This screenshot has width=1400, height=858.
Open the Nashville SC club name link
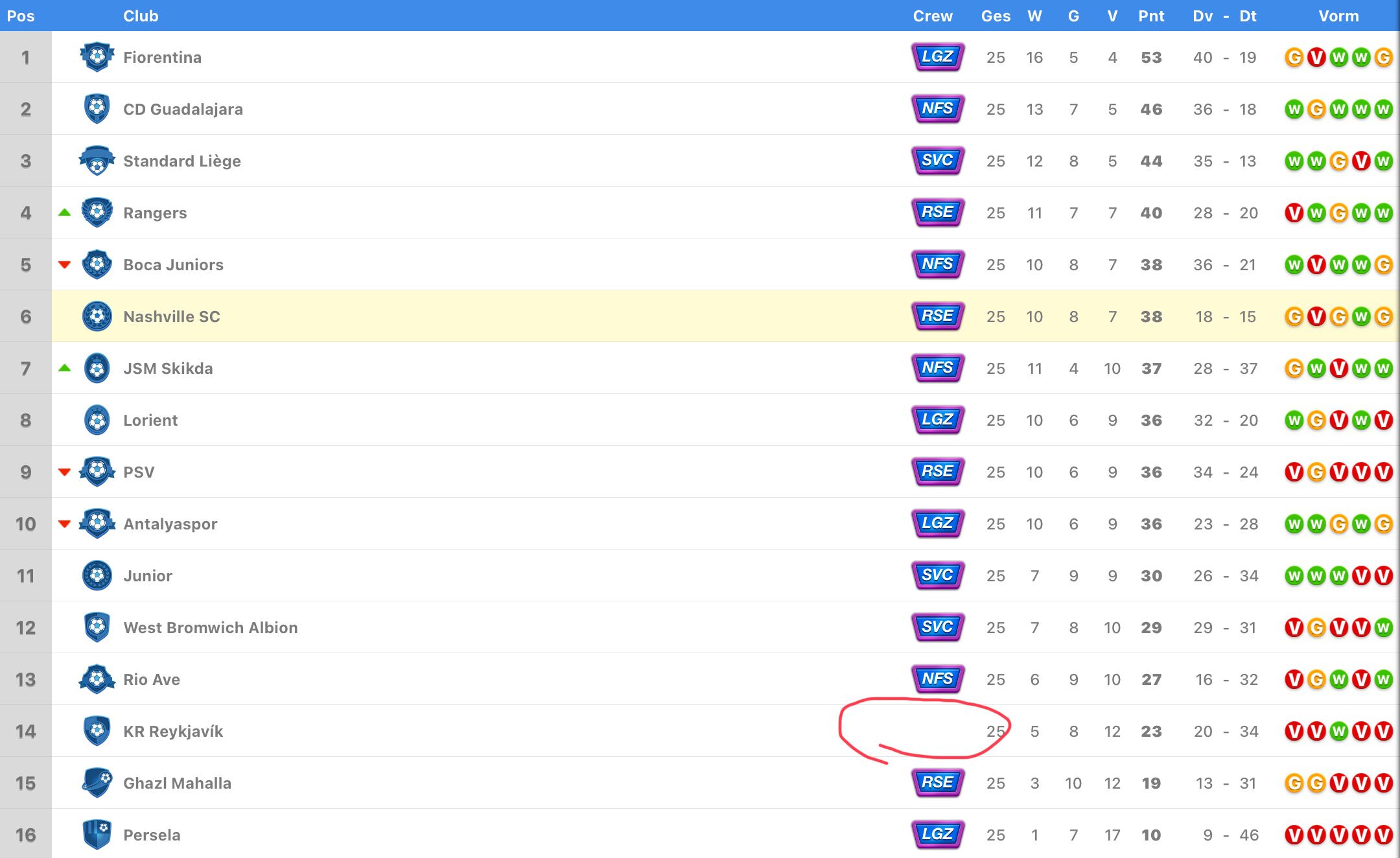click(x=172, y=317)
